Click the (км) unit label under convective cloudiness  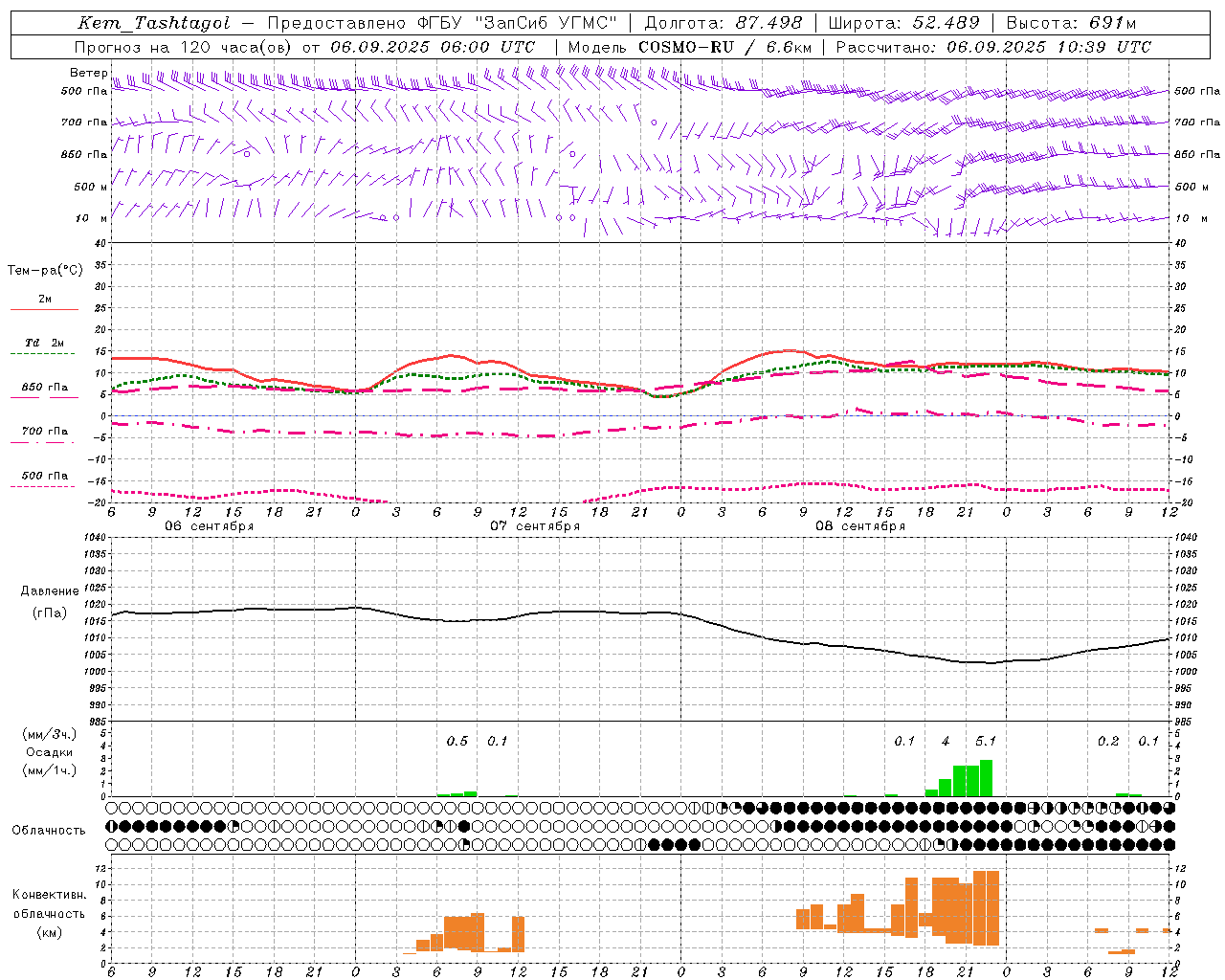(x=50, y=932)
